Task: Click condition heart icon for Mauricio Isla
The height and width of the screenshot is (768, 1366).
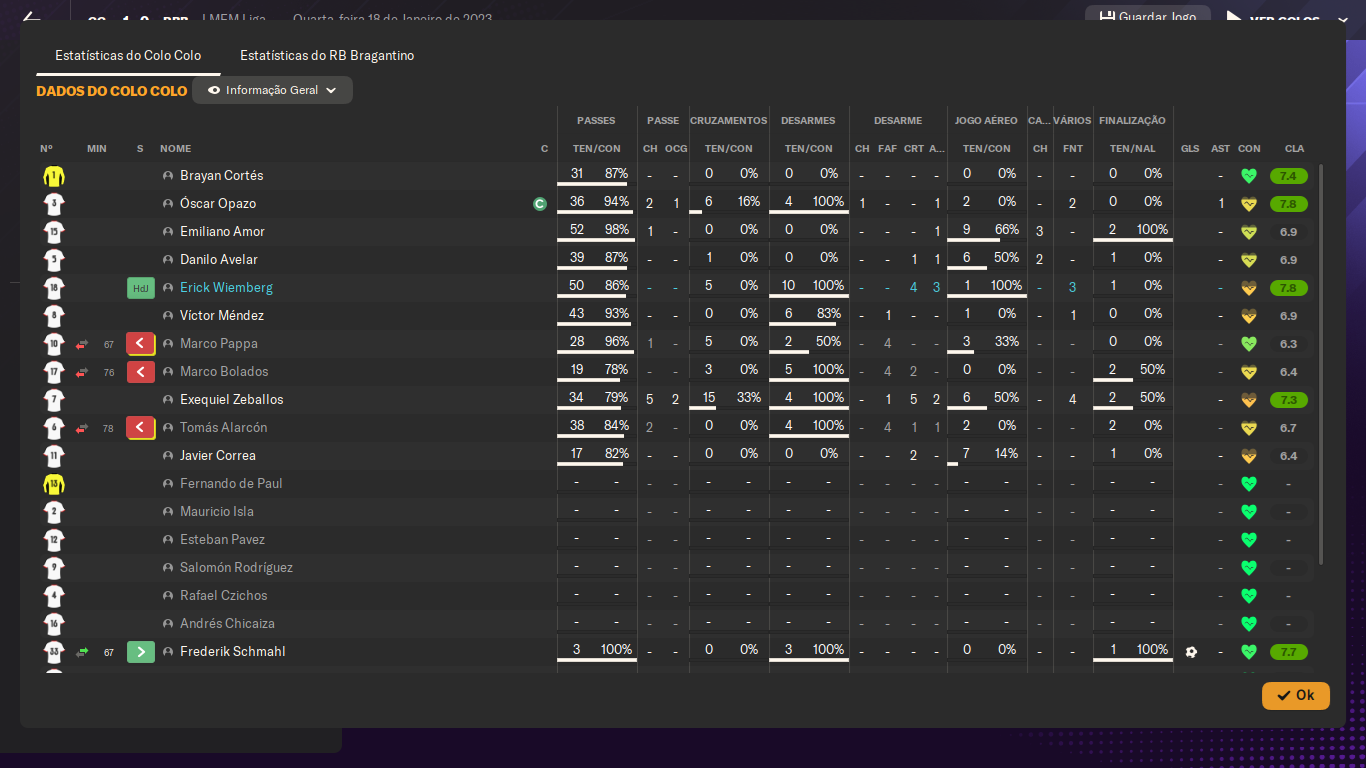Action: click(1248, 512)
